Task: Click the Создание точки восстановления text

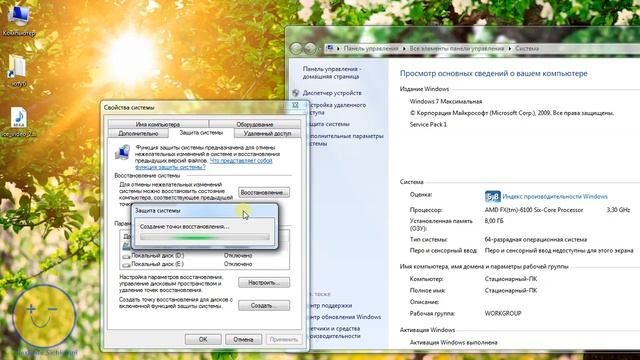Action: point(184,227)
